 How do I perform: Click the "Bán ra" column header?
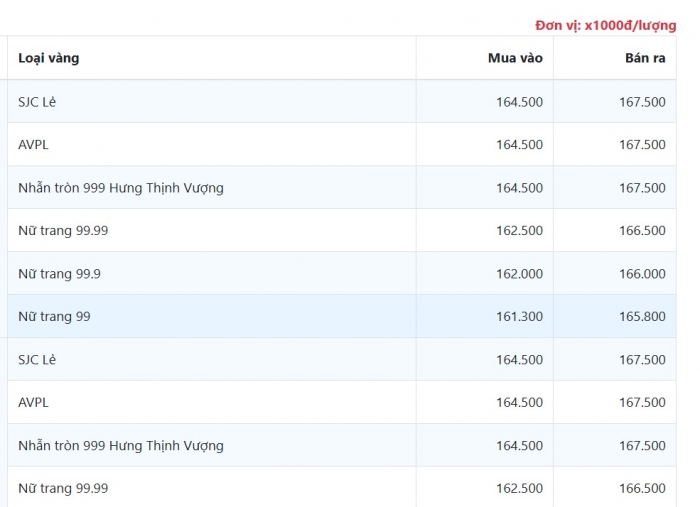(645, 58)
